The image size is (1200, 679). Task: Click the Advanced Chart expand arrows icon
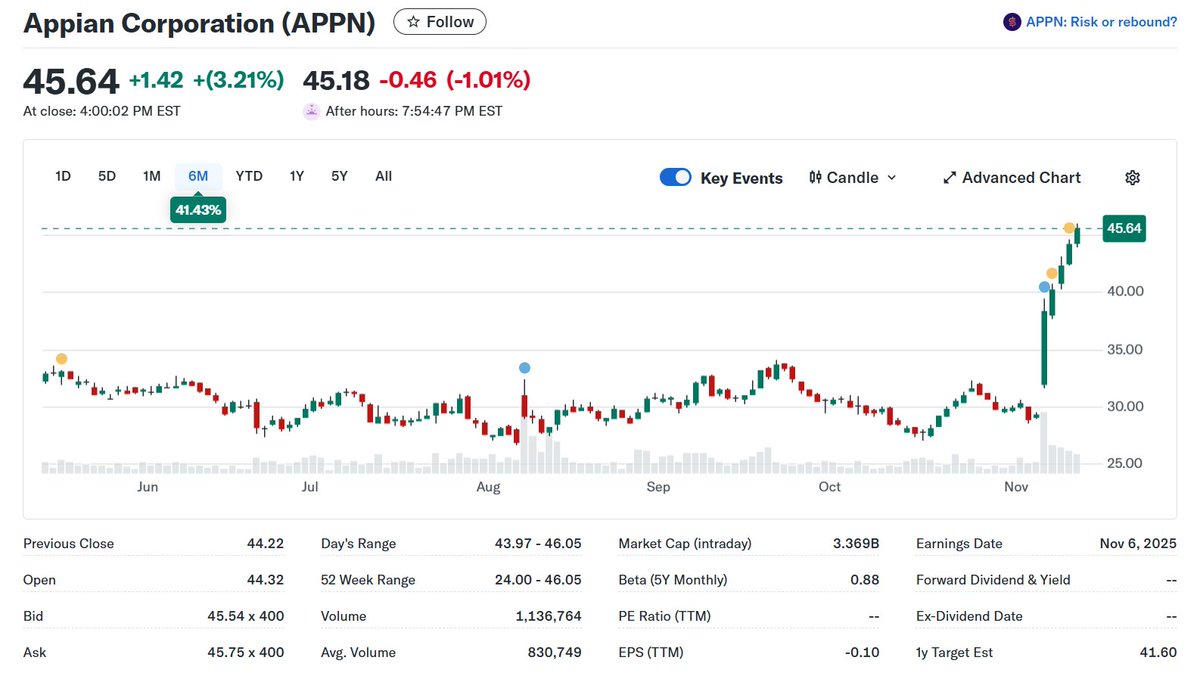[x=950, y=177]
